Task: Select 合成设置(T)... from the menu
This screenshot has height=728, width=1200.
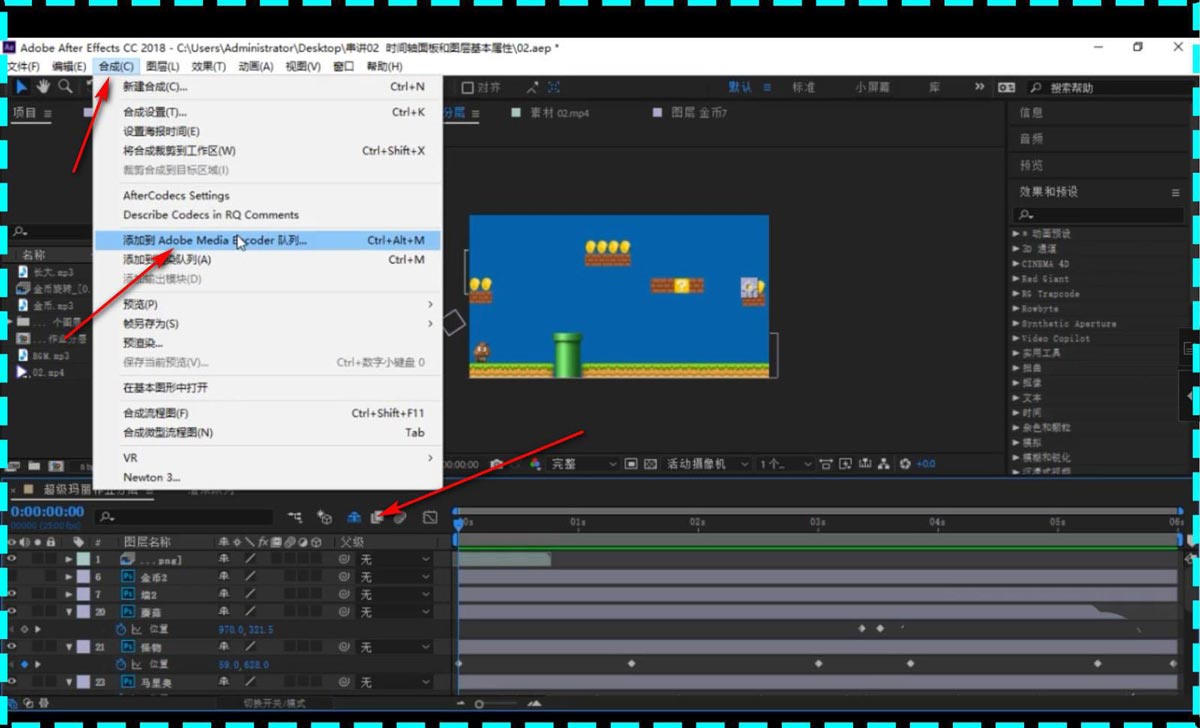Action: coord(155,112)
